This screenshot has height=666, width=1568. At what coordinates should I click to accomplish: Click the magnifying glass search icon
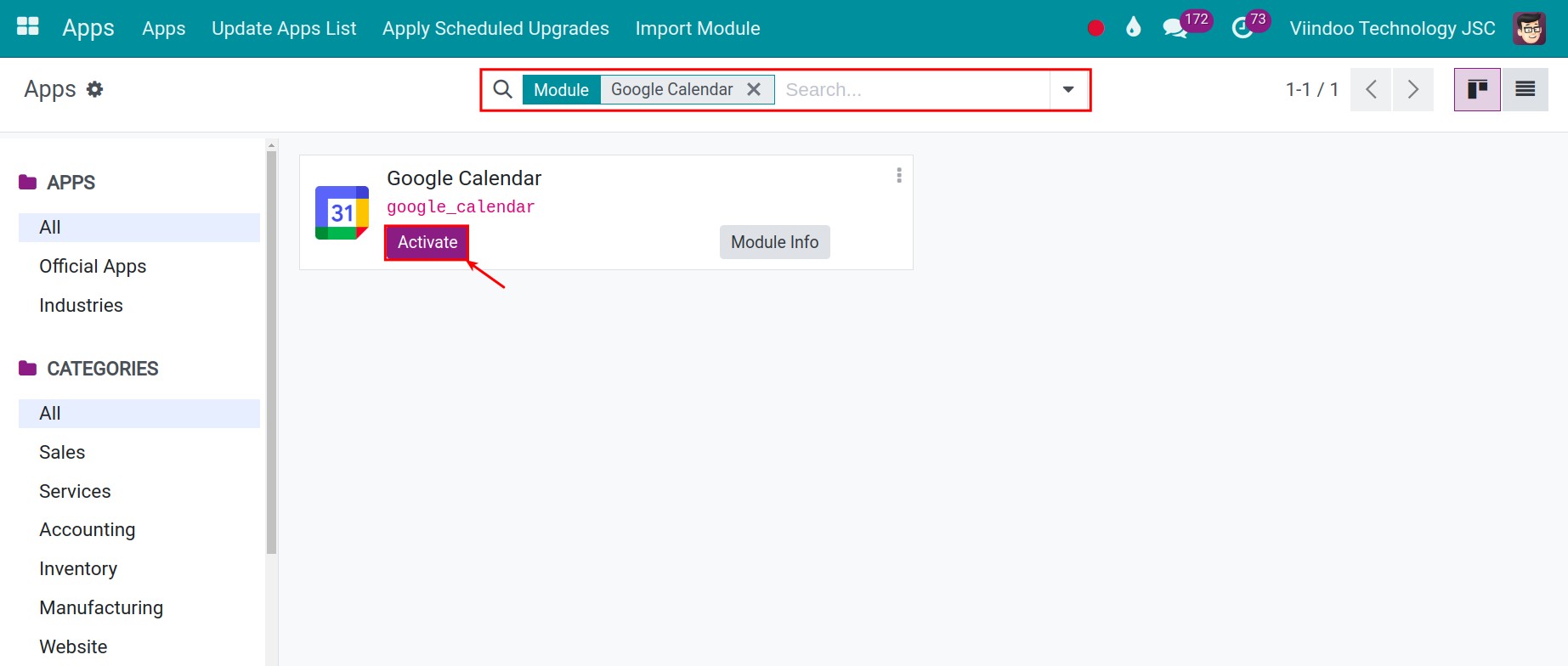pos(502,89)
